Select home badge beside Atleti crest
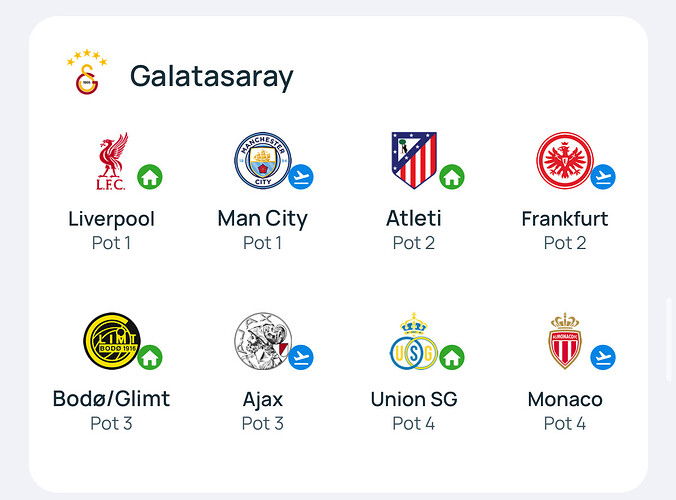The height and width of the screenshot is (500, 676). click(452, 177)
